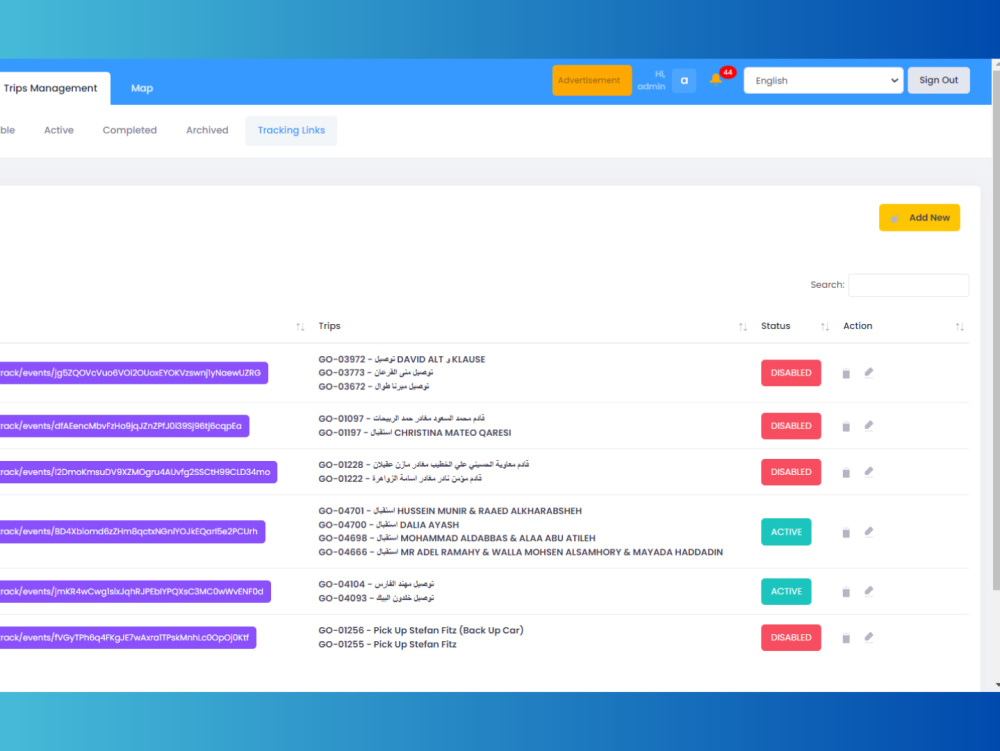1000x751 pixels.
Task: Sort the link column left of Trips
Action: point(300,326)
